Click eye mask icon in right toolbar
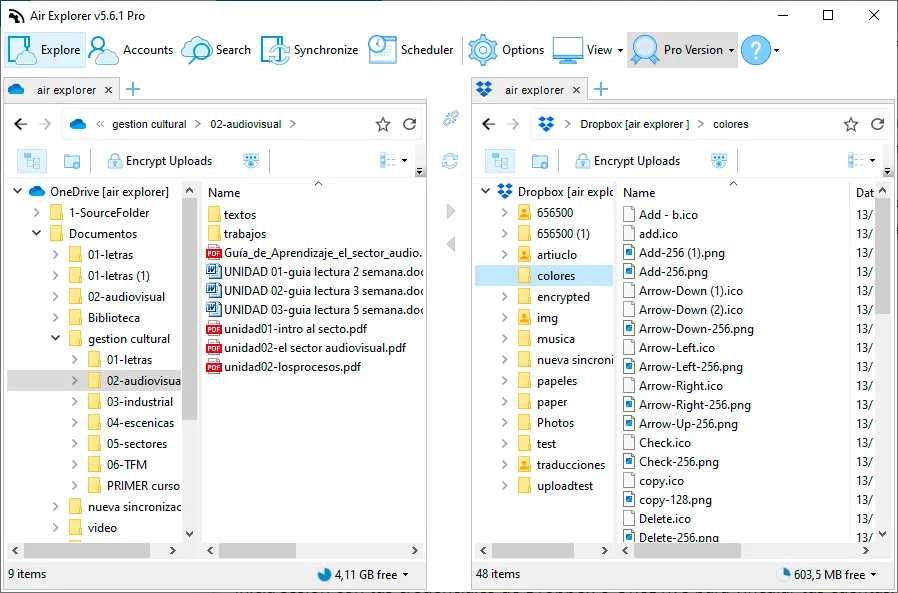 click(719, 161)
